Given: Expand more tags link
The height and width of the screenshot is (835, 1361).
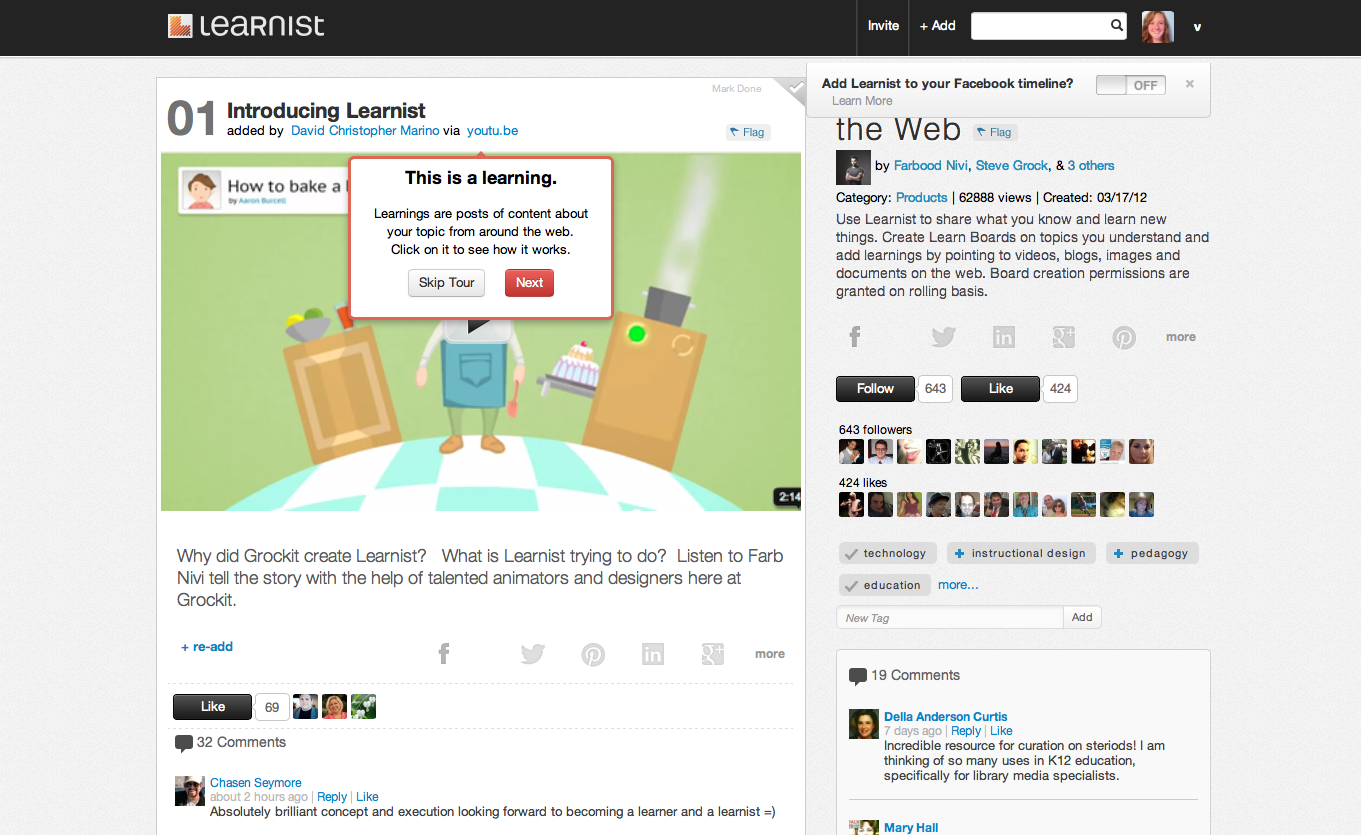Looking at the screenshot, I should click(958, 585).
